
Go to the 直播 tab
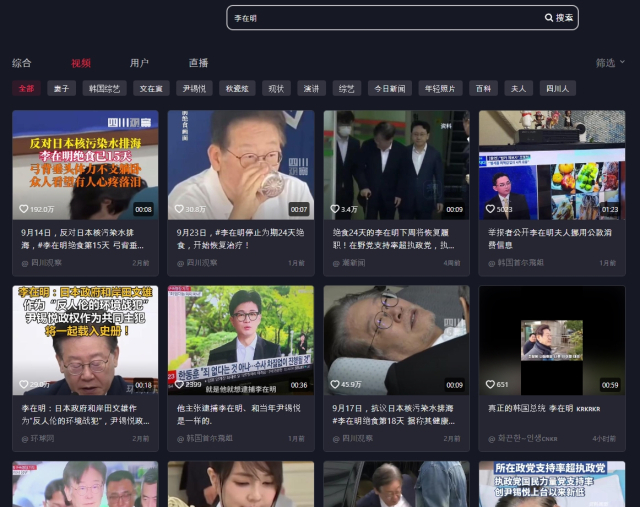point(198,63)
